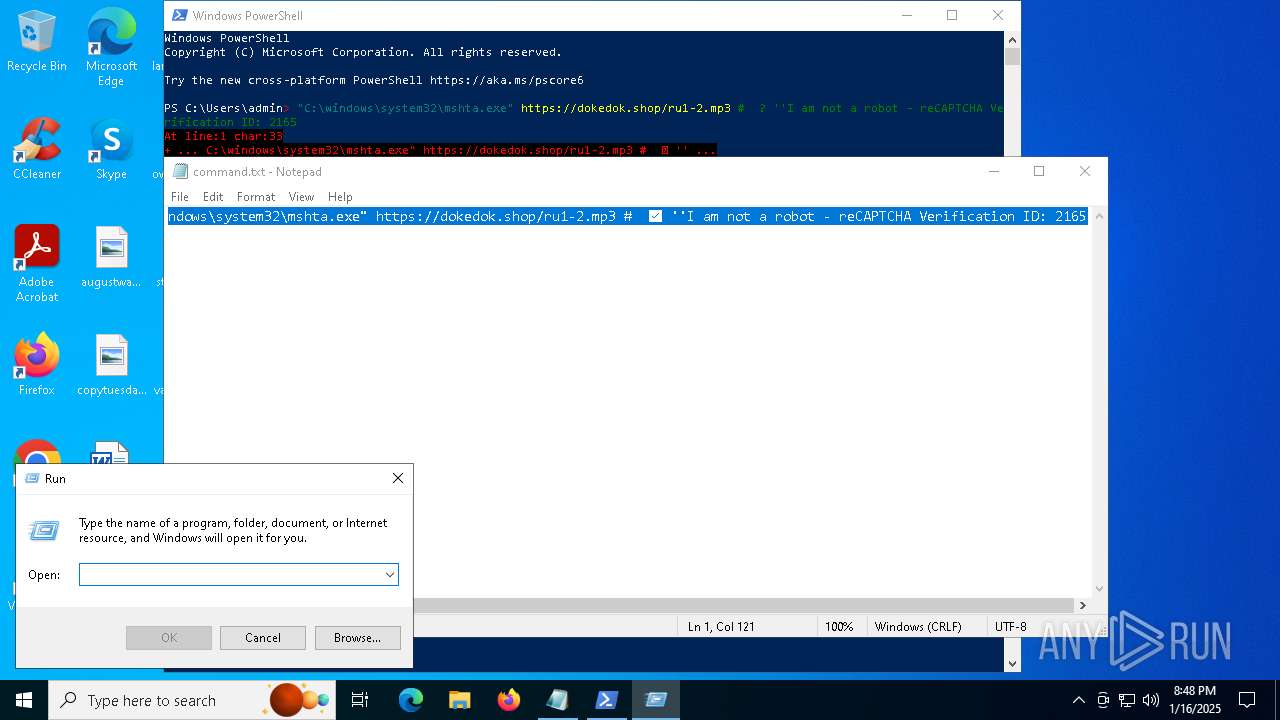Click the selected checkbox character in Notepad text
The image size is (1280, 720).
tap(655, 216)
